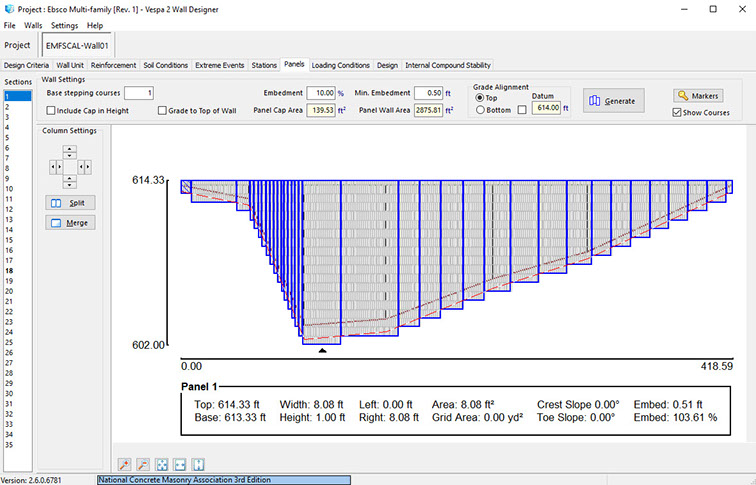This screenshot has height=485, width=756.
Task: Select Bottom grade alignment
Action: click(480, 110)
